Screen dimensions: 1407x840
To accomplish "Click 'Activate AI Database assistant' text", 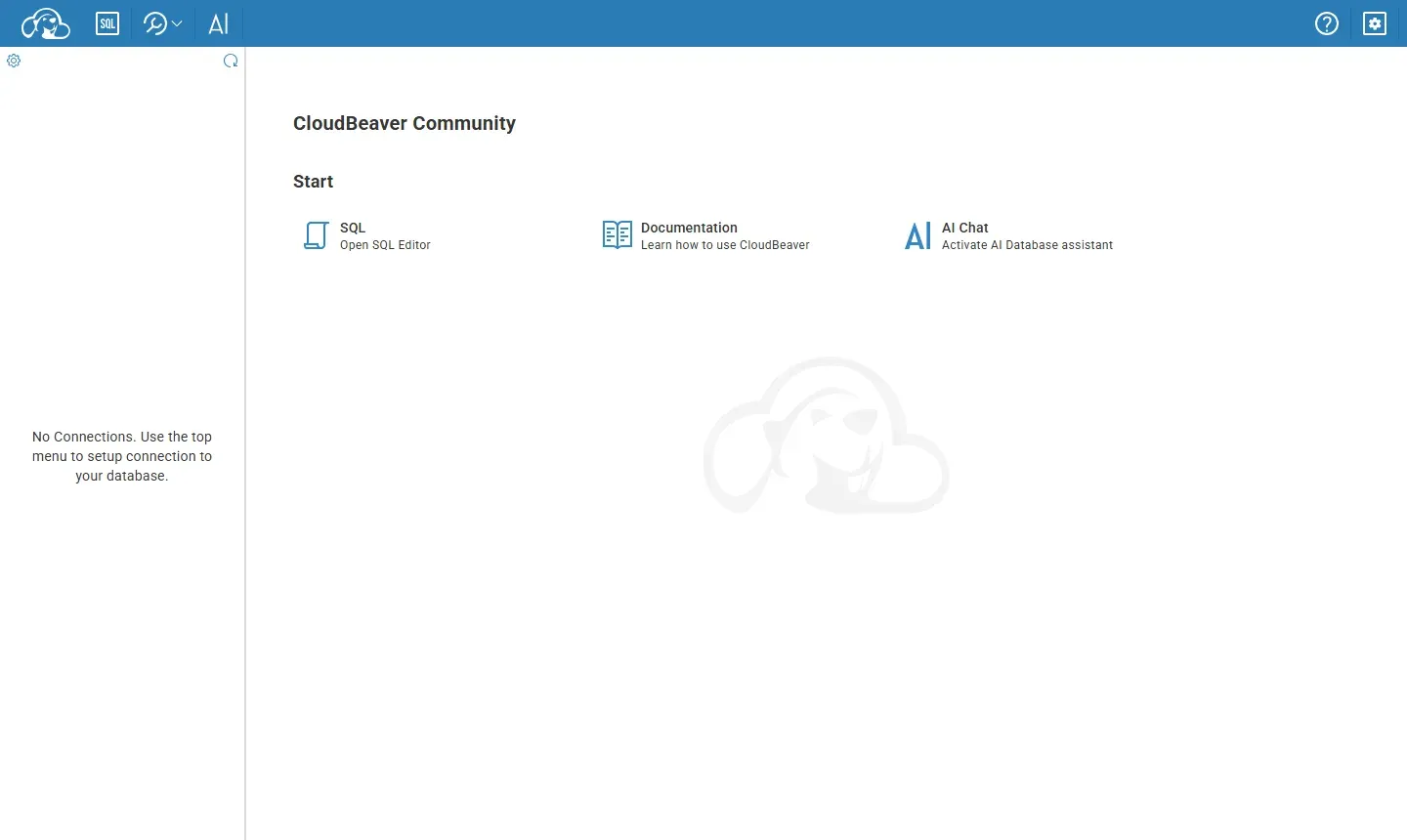I will (1027, 245).
